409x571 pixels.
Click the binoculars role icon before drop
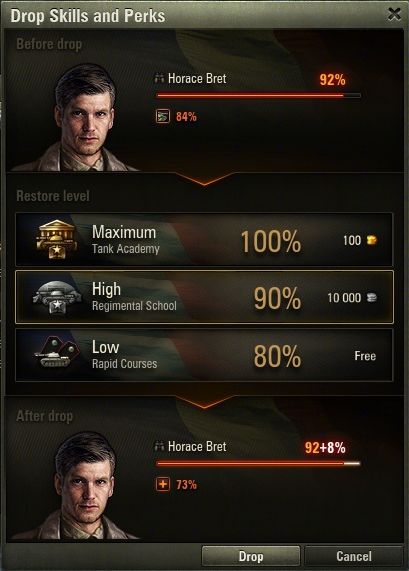pos(159,78)
